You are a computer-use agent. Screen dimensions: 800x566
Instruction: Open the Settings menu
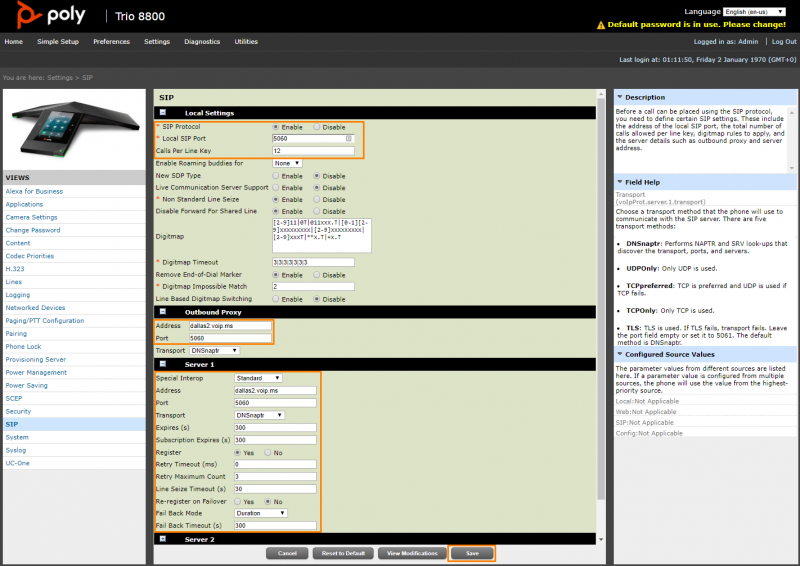pyautogui.click(x=157, y=42)
